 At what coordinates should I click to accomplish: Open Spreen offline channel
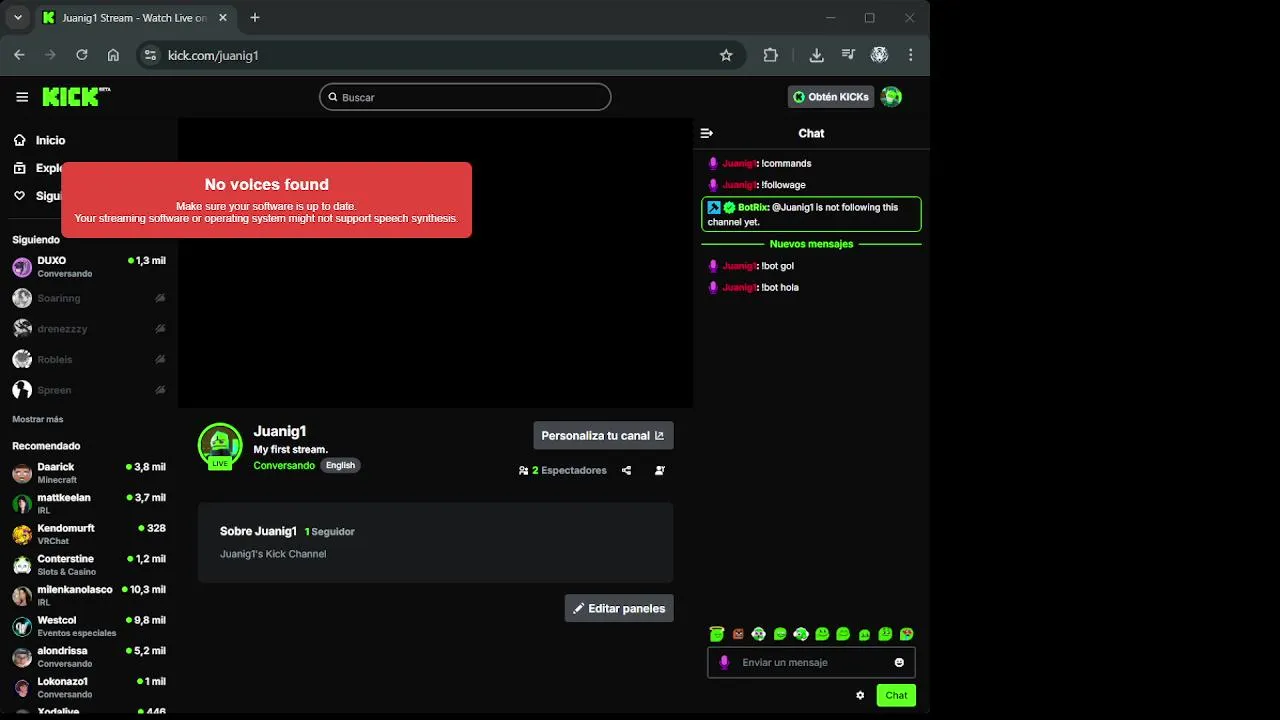pos(89,390)
